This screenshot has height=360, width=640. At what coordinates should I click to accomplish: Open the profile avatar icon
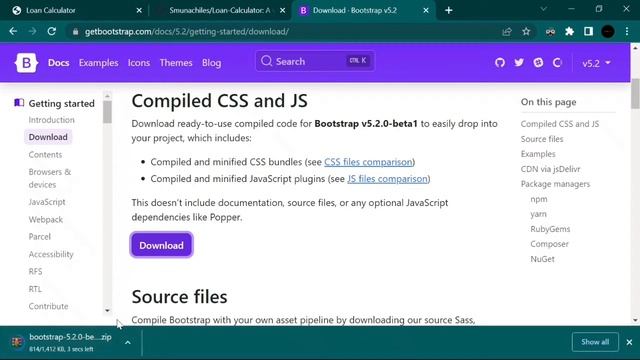coord(608,31)
